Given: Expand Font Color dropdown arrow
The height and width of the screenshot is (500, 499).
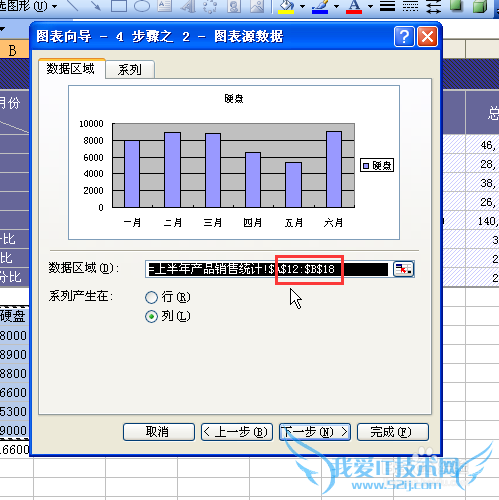Looking at the screenshot, I should pyautogui.click(x=370, y=6).
